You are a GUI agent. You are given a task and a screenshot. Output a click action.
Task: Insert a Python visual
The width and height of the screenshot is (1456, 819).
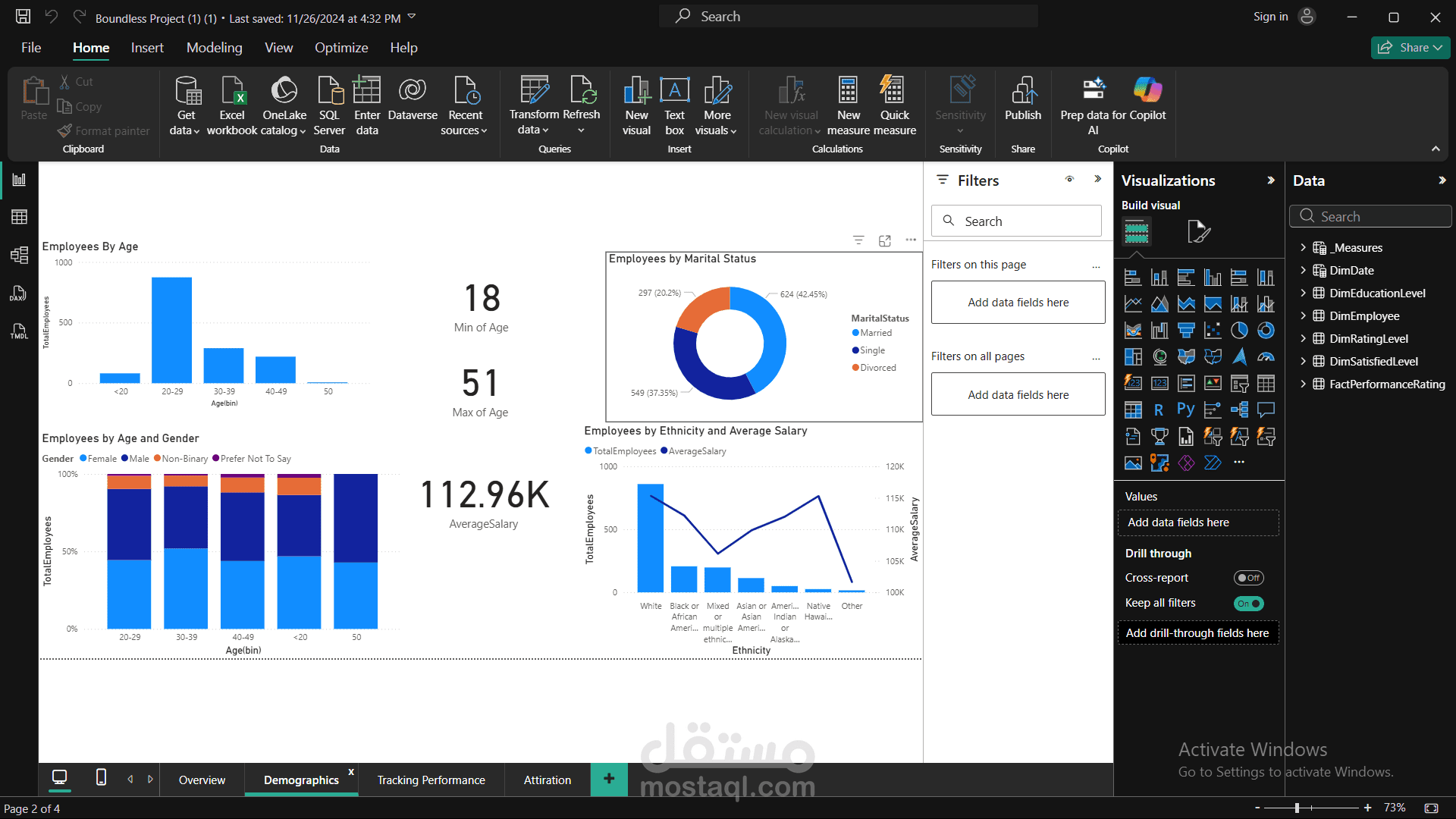click(x=1185, y=409)
